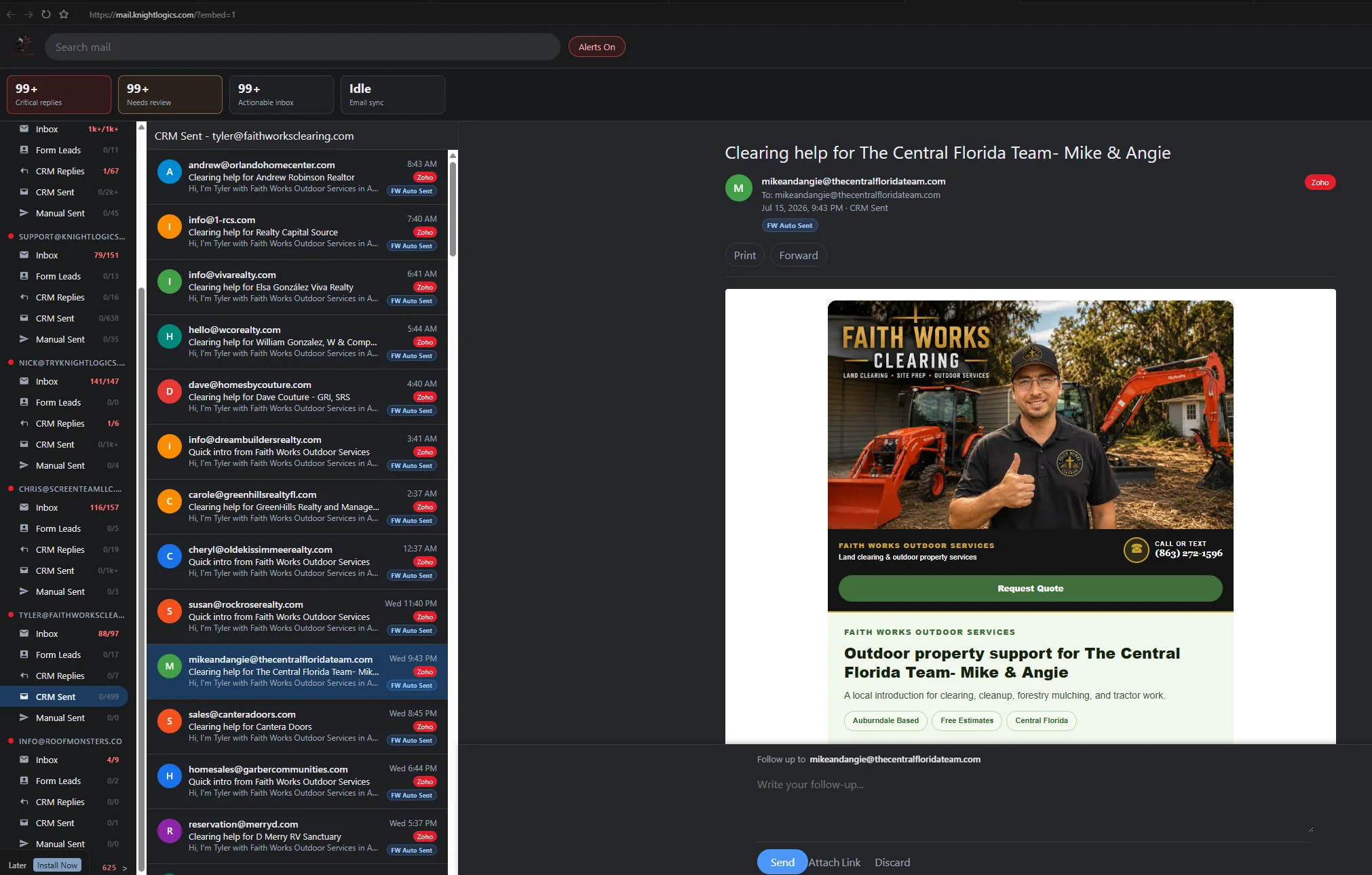Viewport: 1372px width, 875px height.
Task: Click the envelope icon of Inbox 88/97
Action: [24, 634]
